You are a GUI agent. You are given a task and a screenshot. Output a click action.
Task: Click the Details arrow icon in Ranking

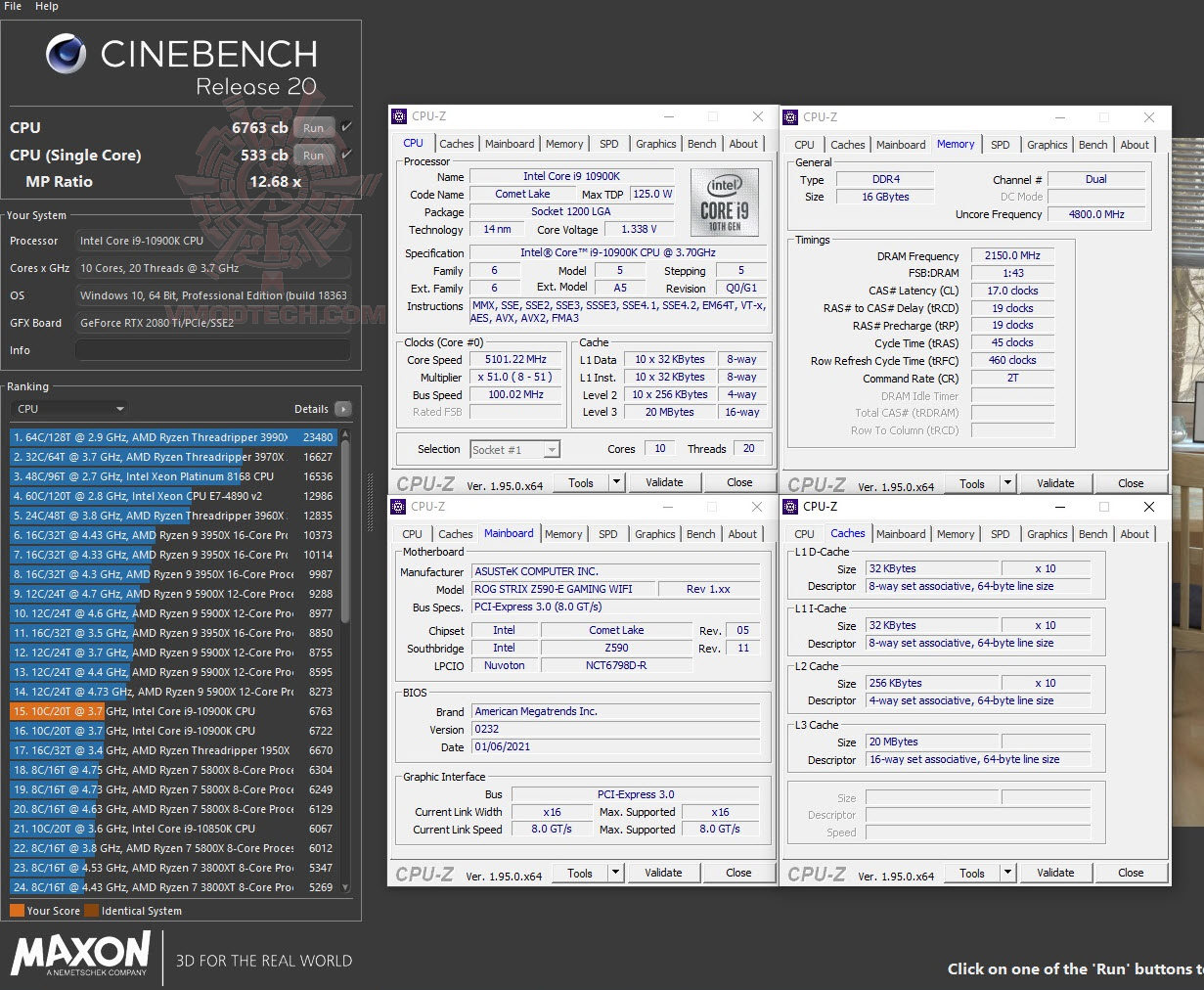tap(342, 409)
